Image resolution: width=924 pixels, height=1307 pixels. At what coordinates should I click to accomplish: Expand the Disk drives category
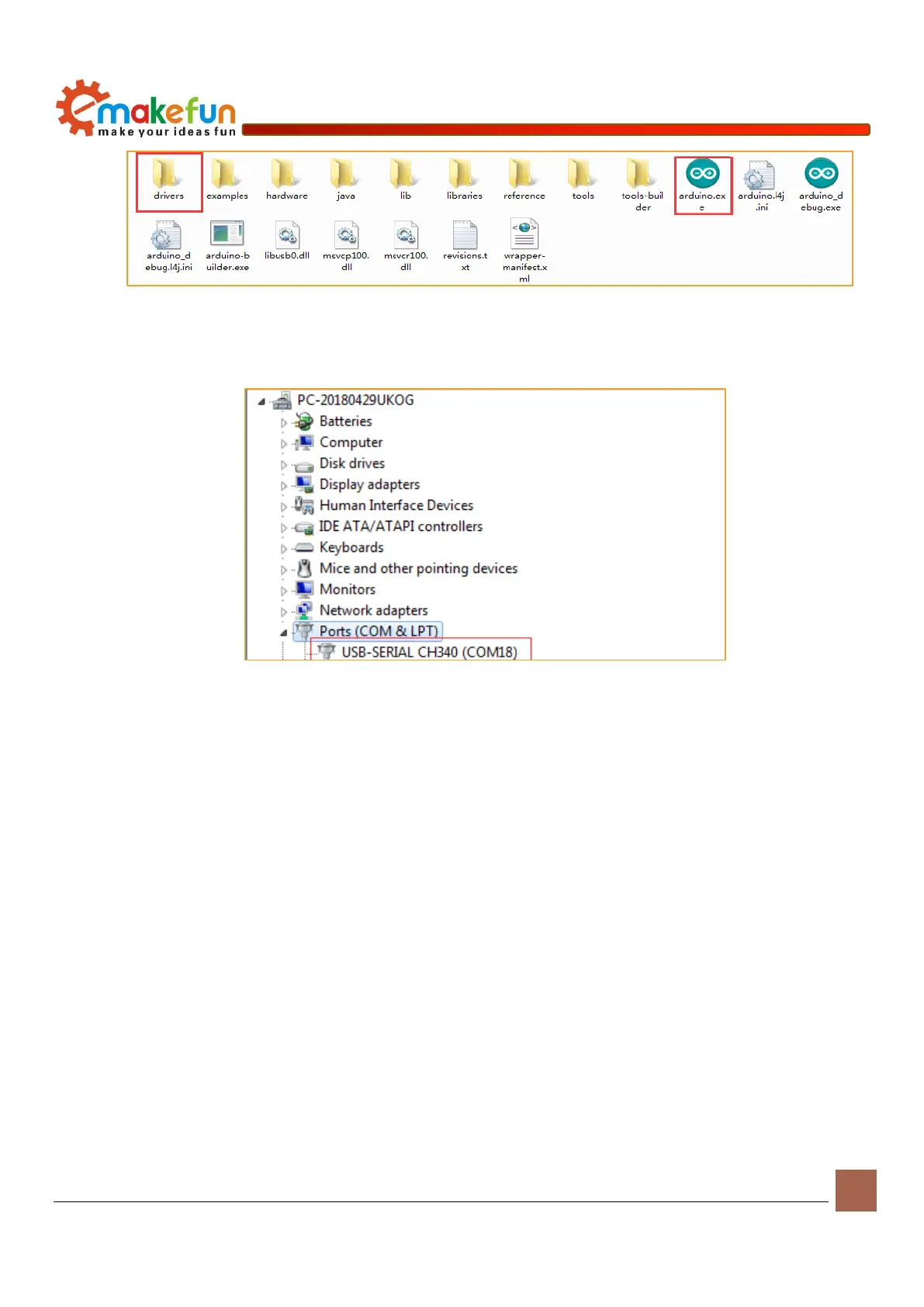pyautogui.click(x=283, y=465)
